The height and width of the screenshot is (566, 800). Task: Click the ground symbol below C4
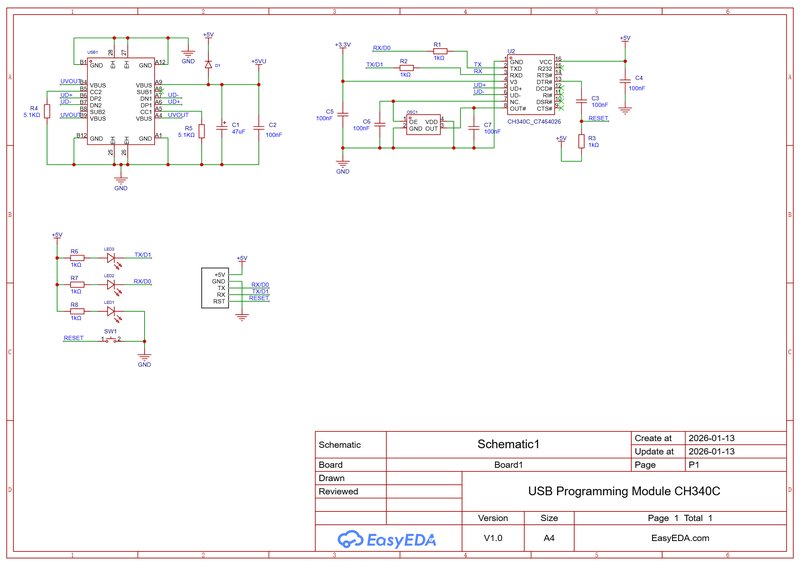tap(624, 110)
